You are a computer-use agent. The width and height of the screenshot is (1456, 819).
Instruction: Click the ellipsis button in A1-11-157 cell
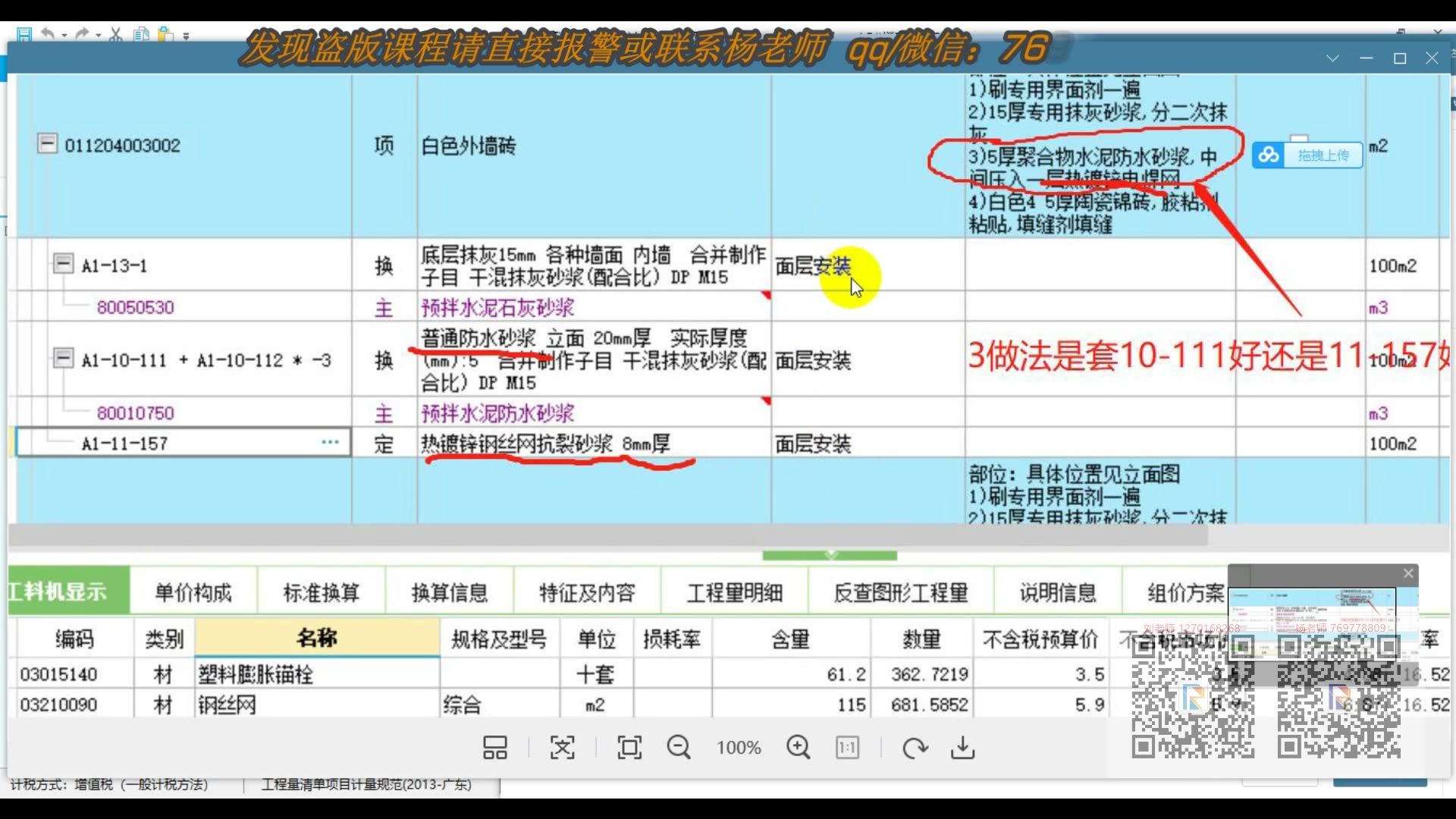[x=330, y=442]
